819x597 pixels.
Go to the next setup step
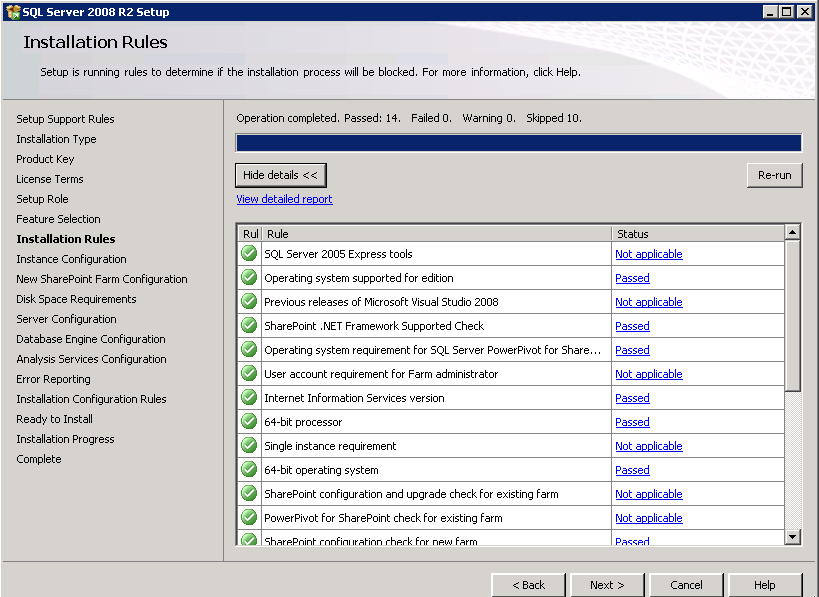pyautogui.click(x=607, y=585)
